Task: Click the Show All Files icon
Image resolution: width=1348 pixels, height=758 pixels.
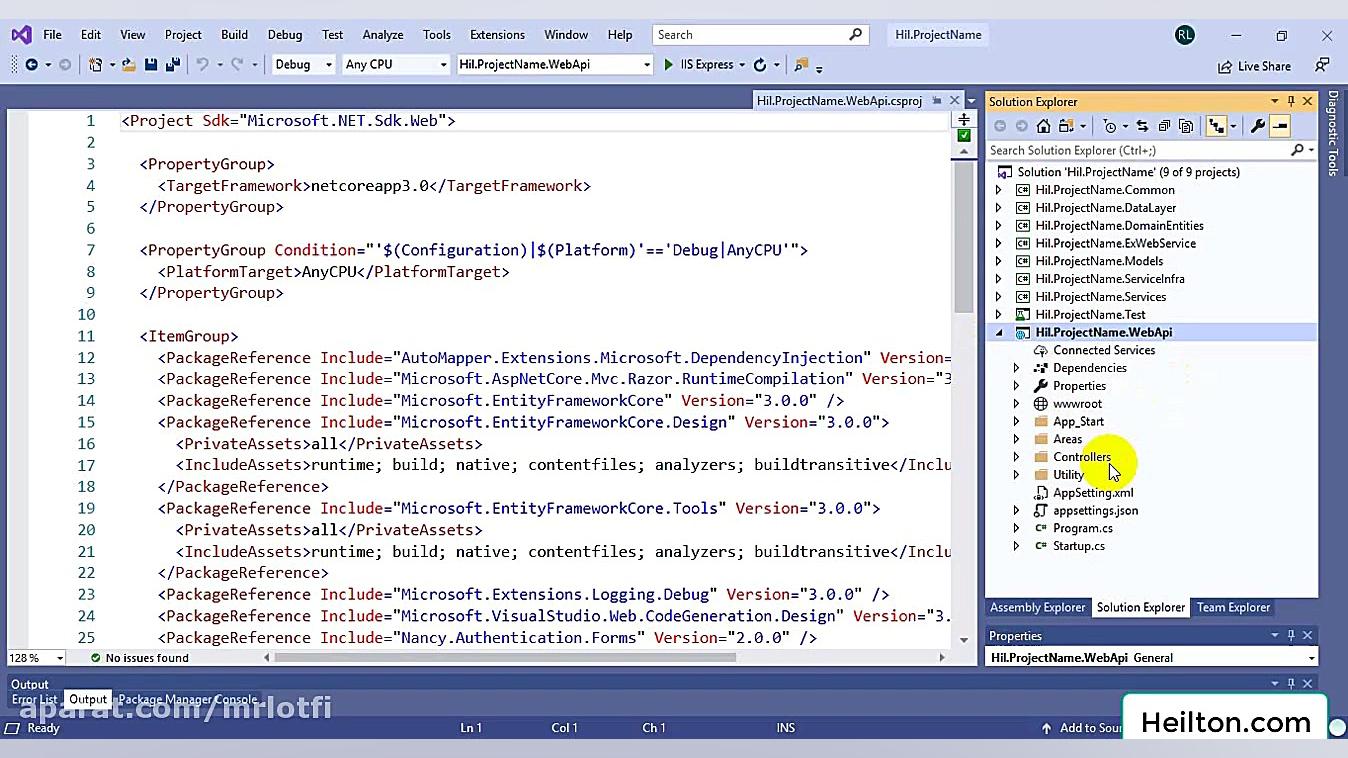Action: pos(1186,126)
